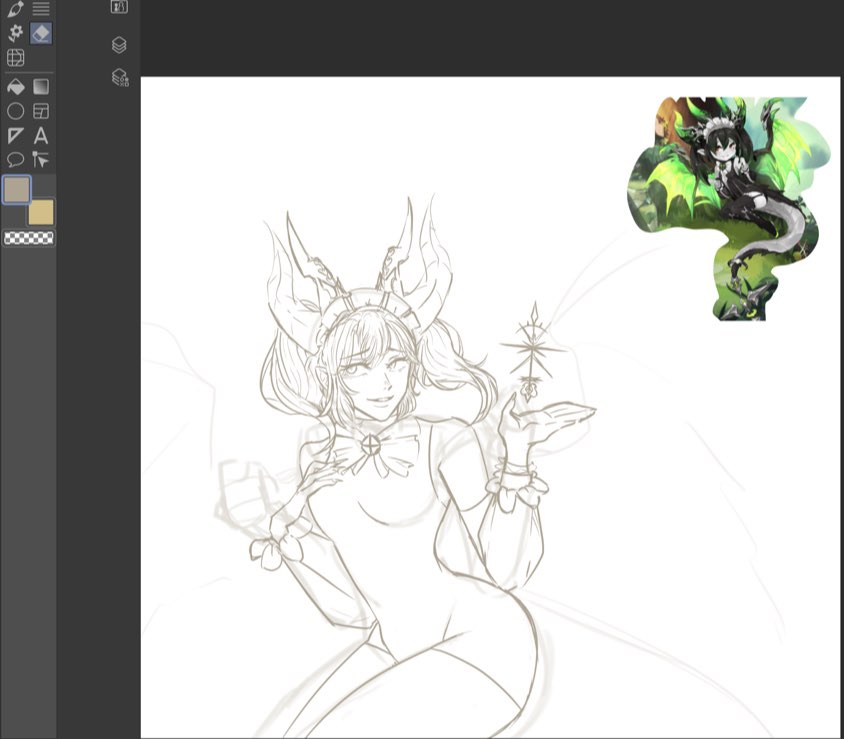This screenshot has width=844, height=739.
Task: Pick the Fill bucket tool
Action: click(x=15, y=87)
